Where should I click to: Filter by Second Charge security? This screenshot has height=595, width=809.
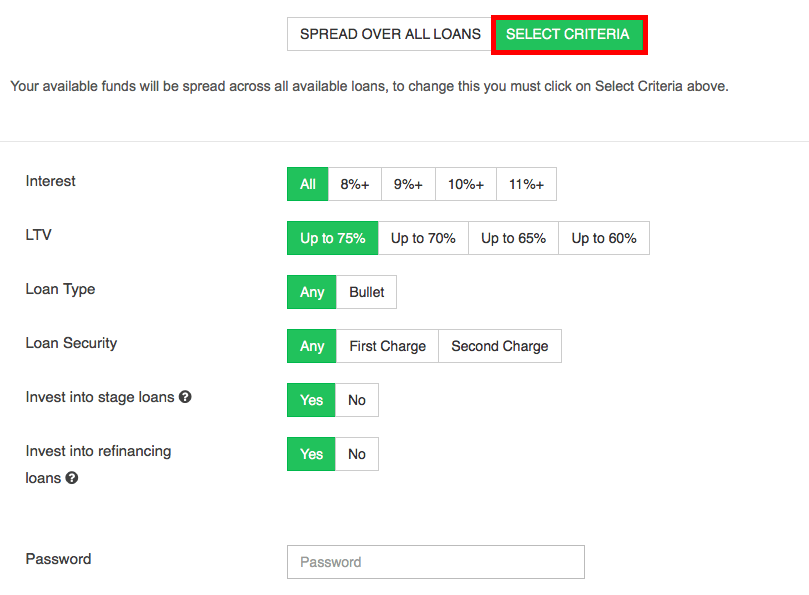pyautogui.click(x=500, y=346)
